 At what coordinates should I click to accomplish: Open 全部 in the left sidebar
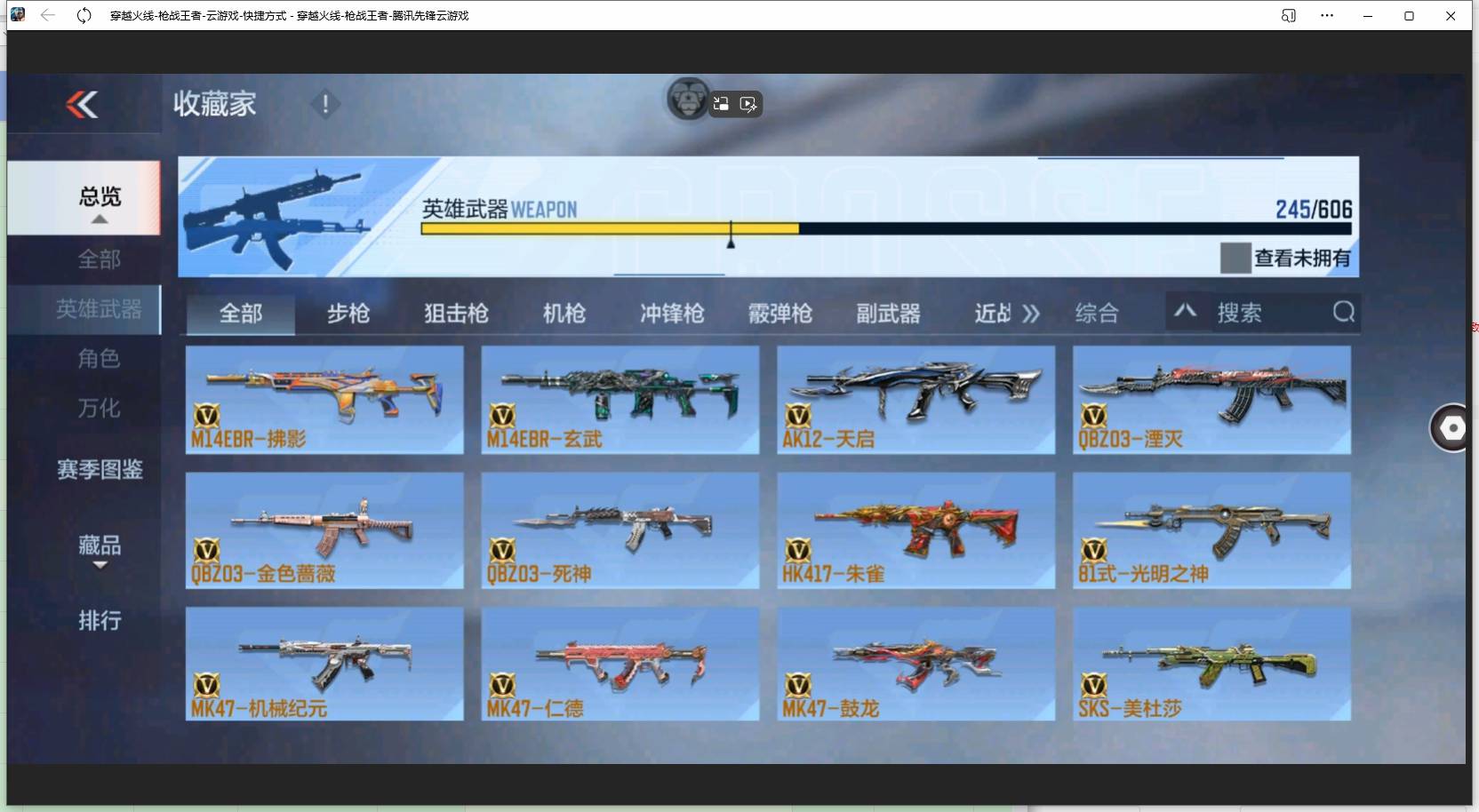tap(99, 259)
